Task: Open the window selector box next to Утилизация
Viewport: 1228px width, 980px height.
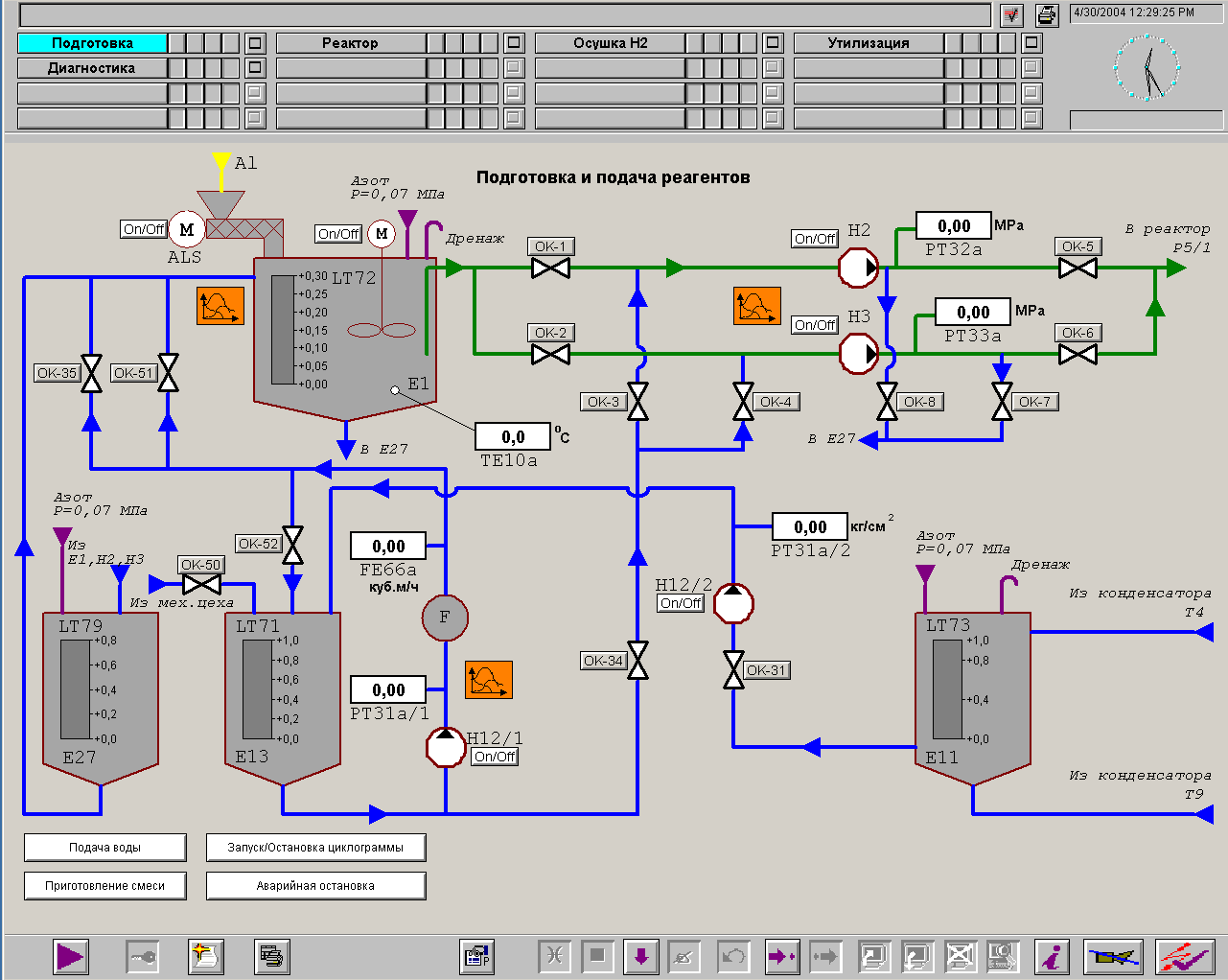Action: 1031,43
